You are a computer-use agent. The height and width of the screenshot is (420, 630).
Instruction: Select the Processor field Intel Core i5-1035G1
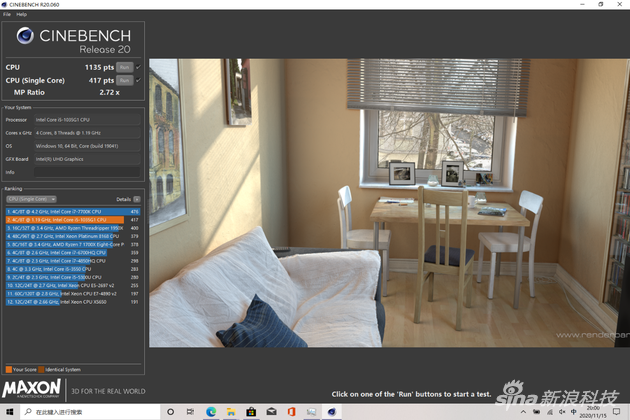coord(87,120)
